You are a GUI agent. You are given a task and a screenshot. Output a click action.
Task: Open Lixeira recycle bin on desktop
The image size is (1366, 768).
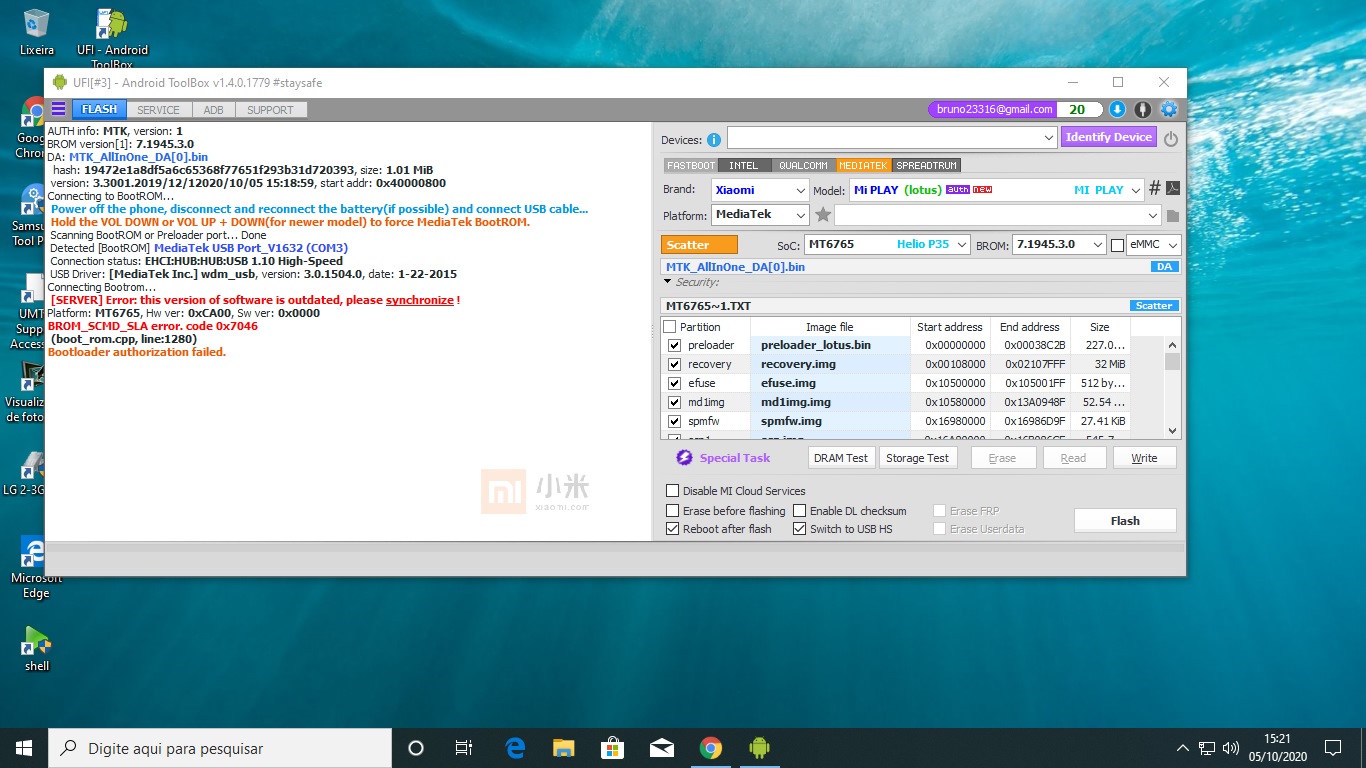tap(37, 31)
